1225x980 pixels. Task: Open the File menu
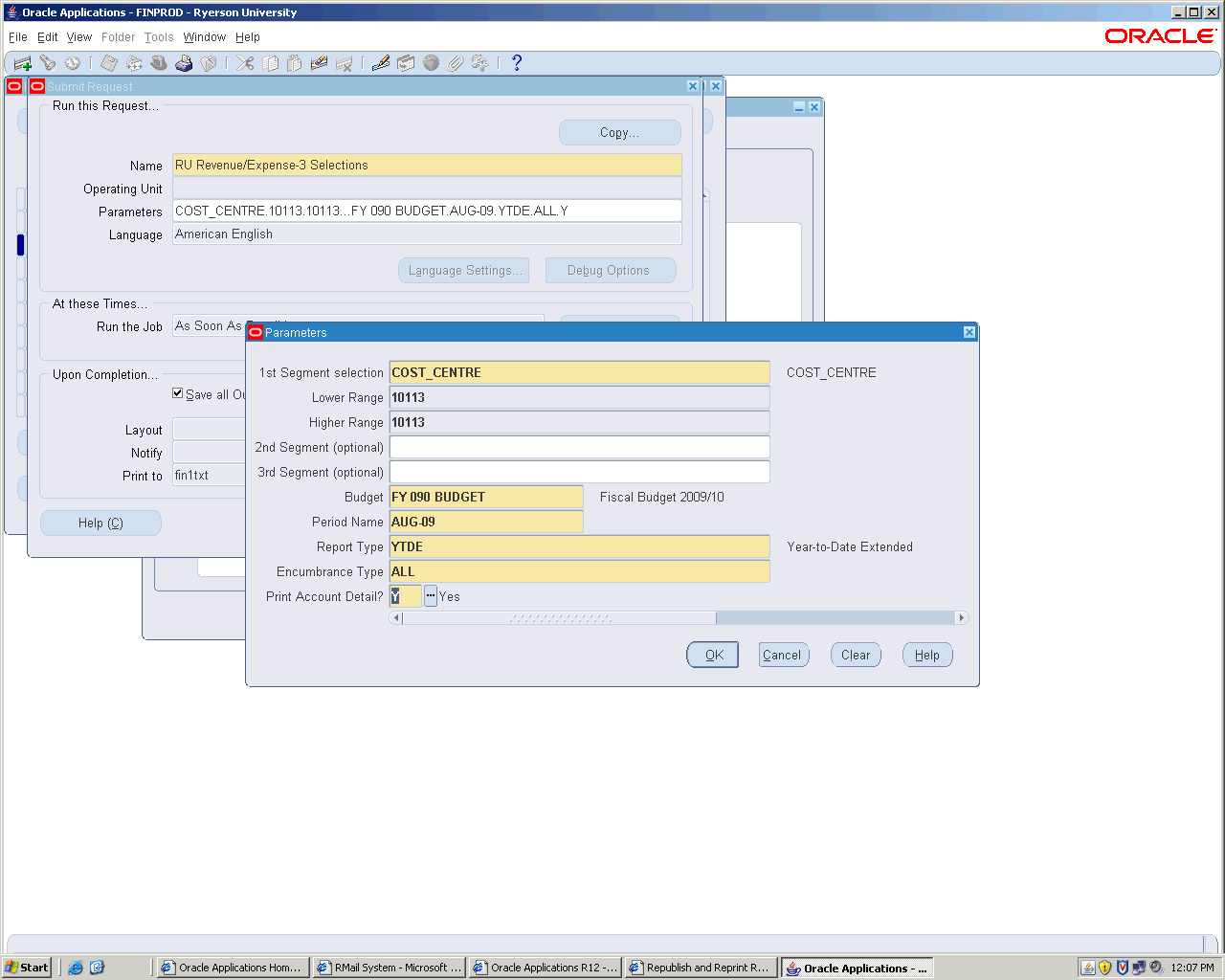pos(18,37)
